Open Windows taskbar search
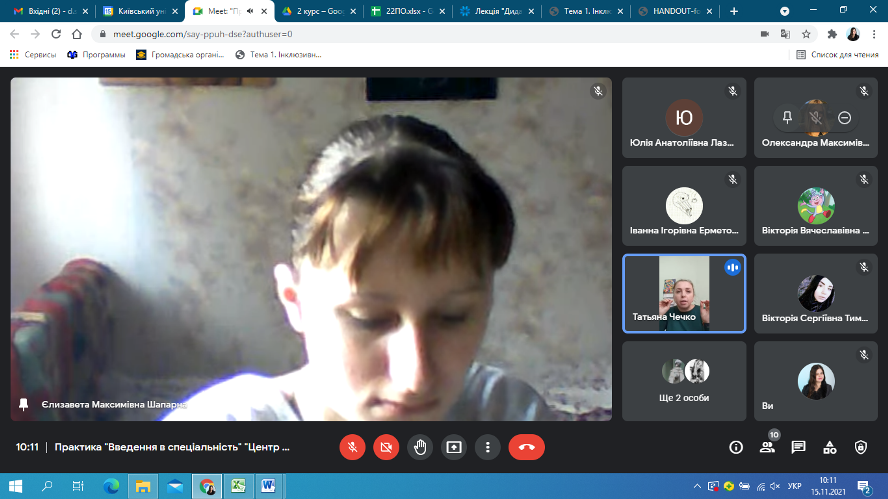Viewport: 888px width, 499px height. pos(47,486)
